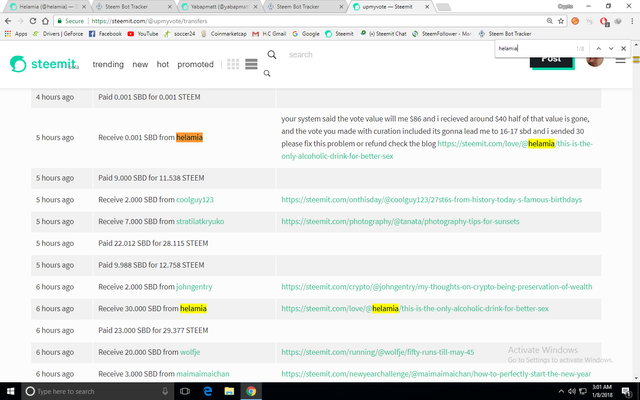
Task: Open Task View on taskbar
Action: pos(185,391)
